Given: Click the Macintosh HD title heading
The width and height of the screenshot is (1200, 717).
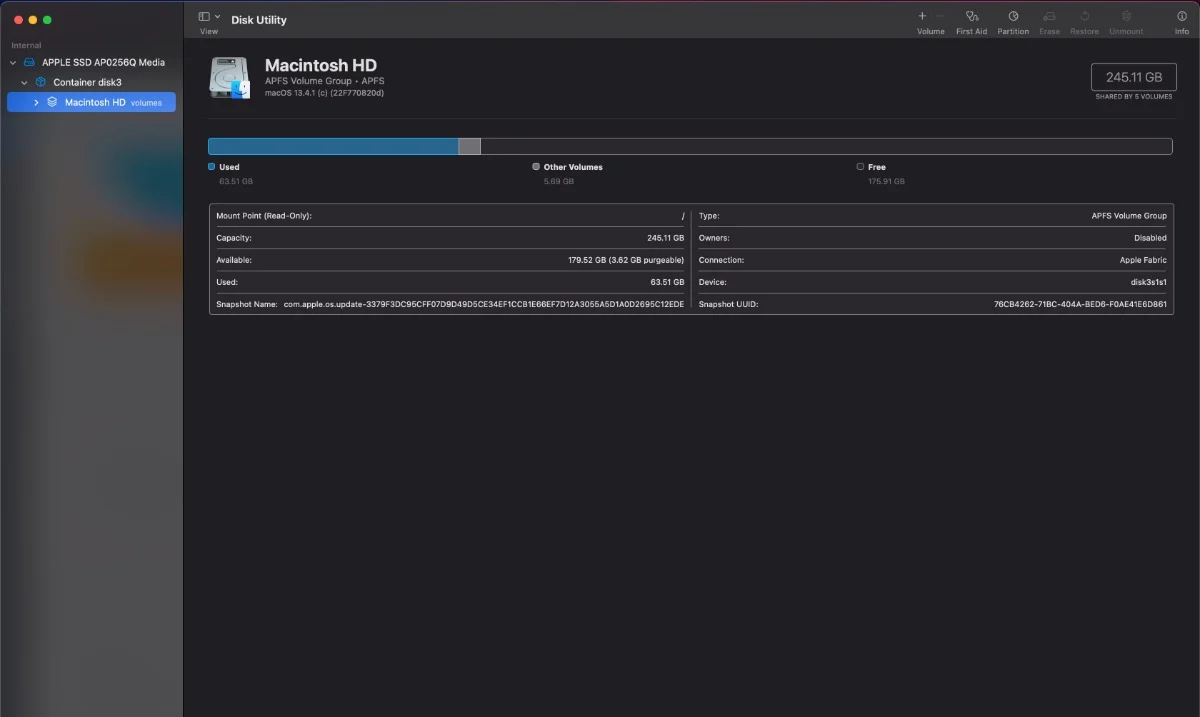Looking at the screenshot, I should 321,66.
